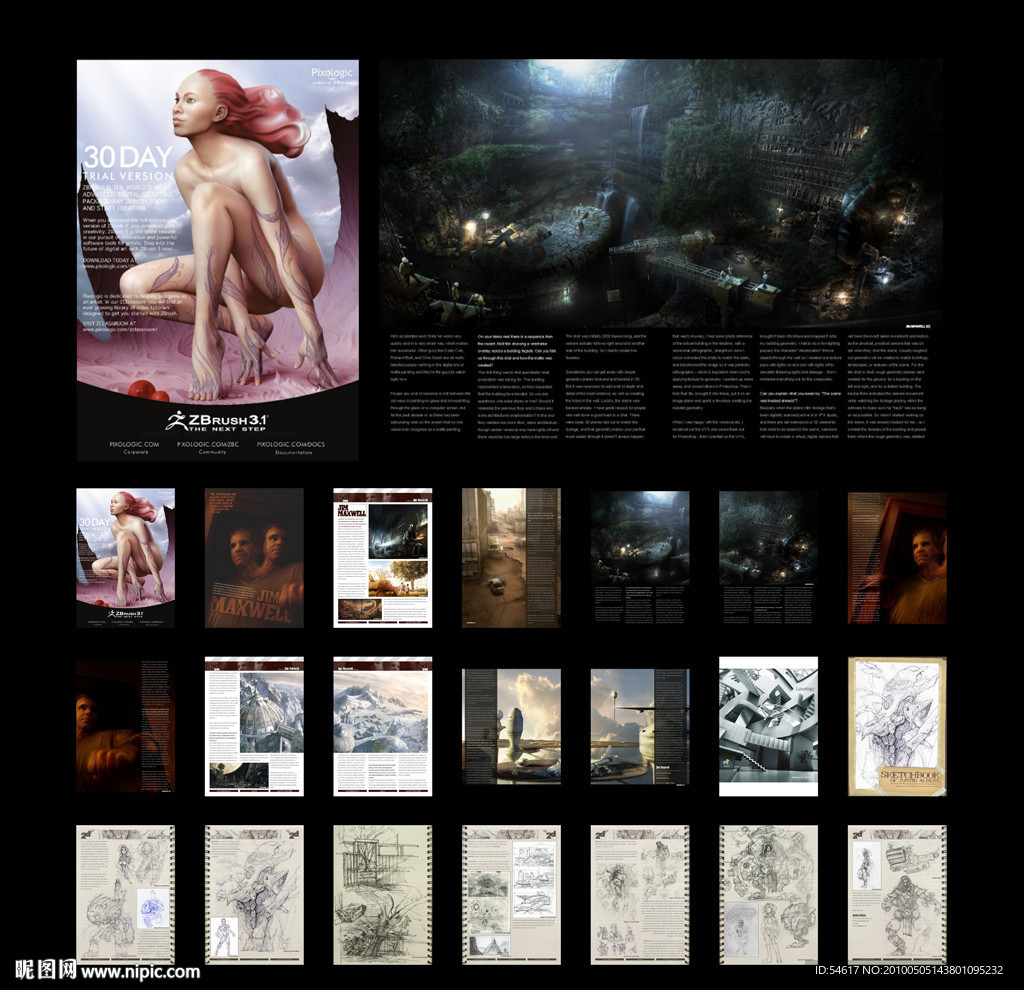Click the 'TRIAL VERSION' text on the ad
Viewport: 1024px width, 990px height.
click(x=128, y=176)
